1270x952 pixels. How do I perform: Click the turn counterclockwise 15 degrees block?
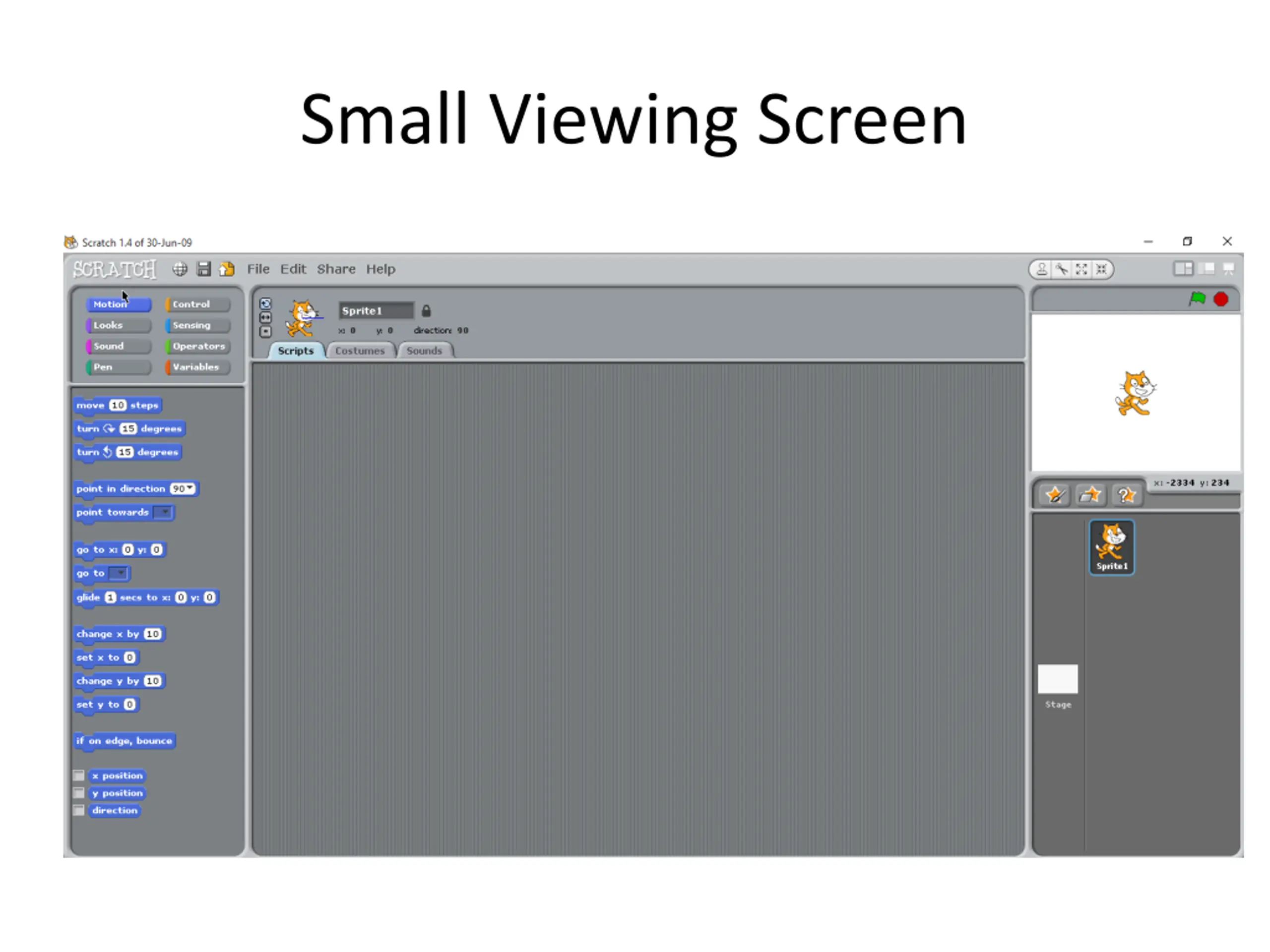[x=127, y=452]
